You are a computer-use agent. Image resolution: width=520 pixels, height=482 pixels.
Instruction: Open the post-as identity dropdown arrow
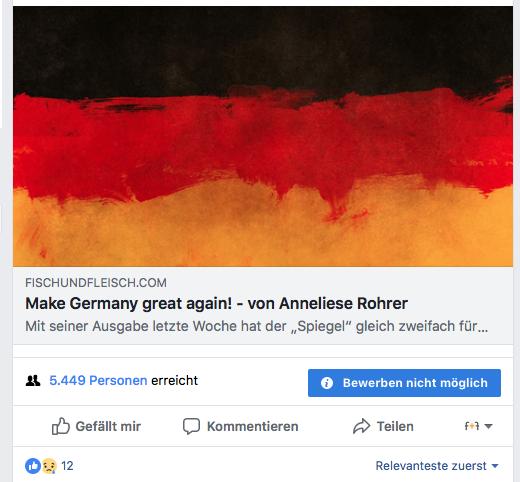coord(488,426)
